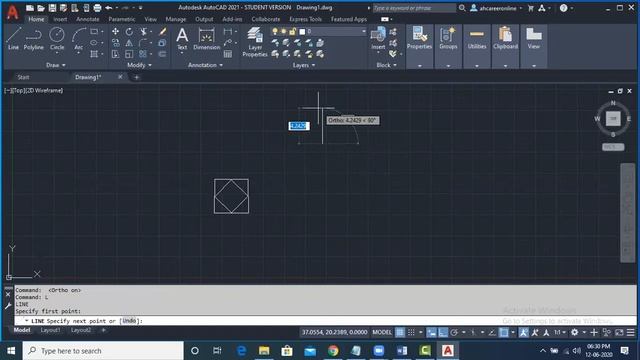
Task: Toggle annotation visibility in status bar
Action: tap(524, 333)
